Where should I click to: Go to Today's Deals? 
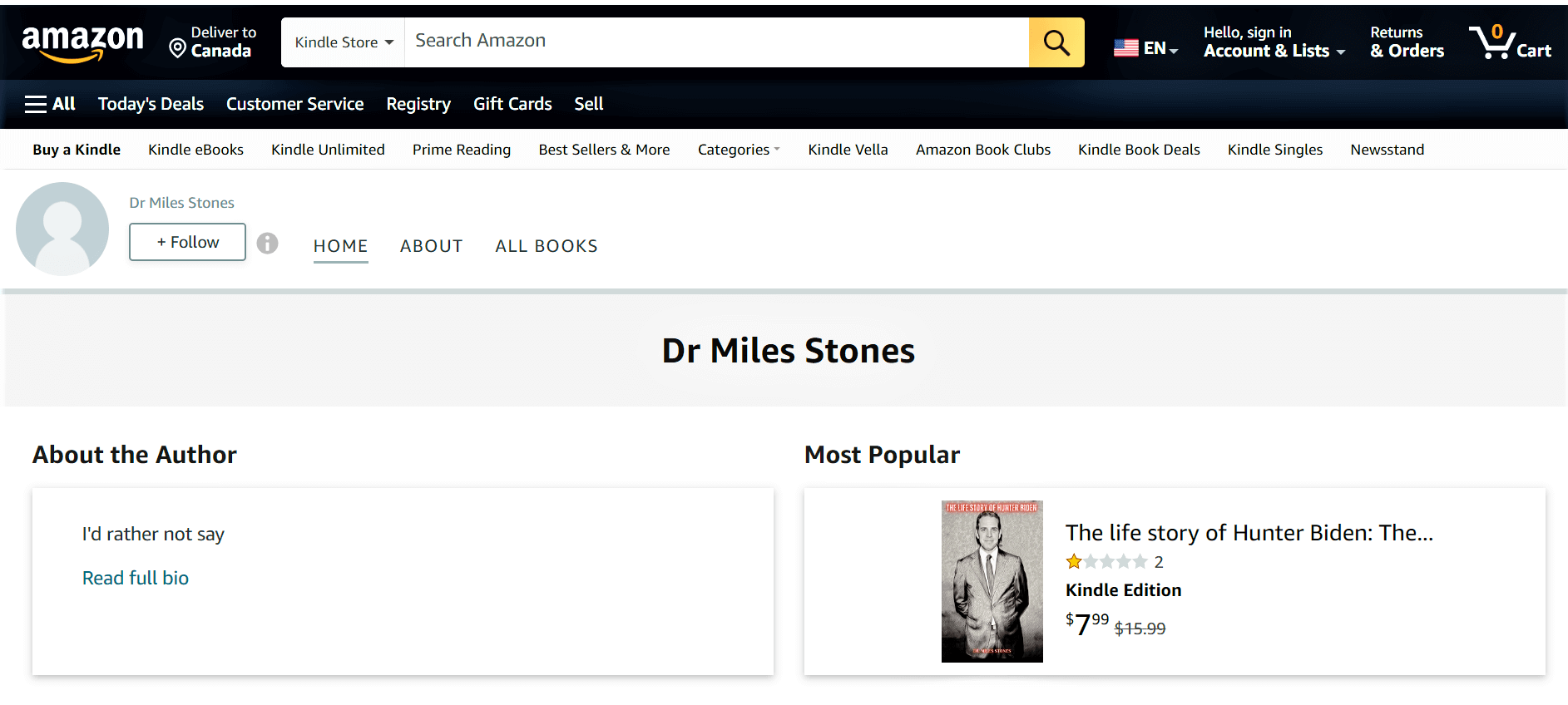pyautogui.click(x=151, y=104)
